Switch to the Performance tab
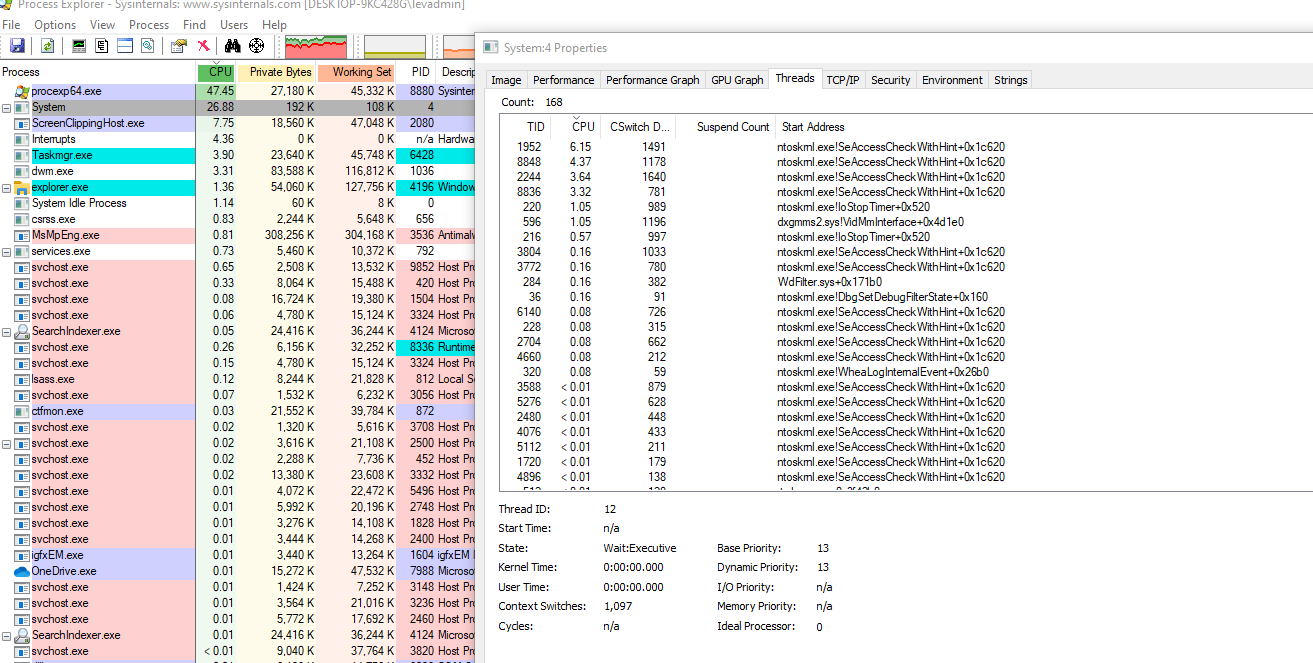This screenshot has width=1313, height=663. coord(563,80)
